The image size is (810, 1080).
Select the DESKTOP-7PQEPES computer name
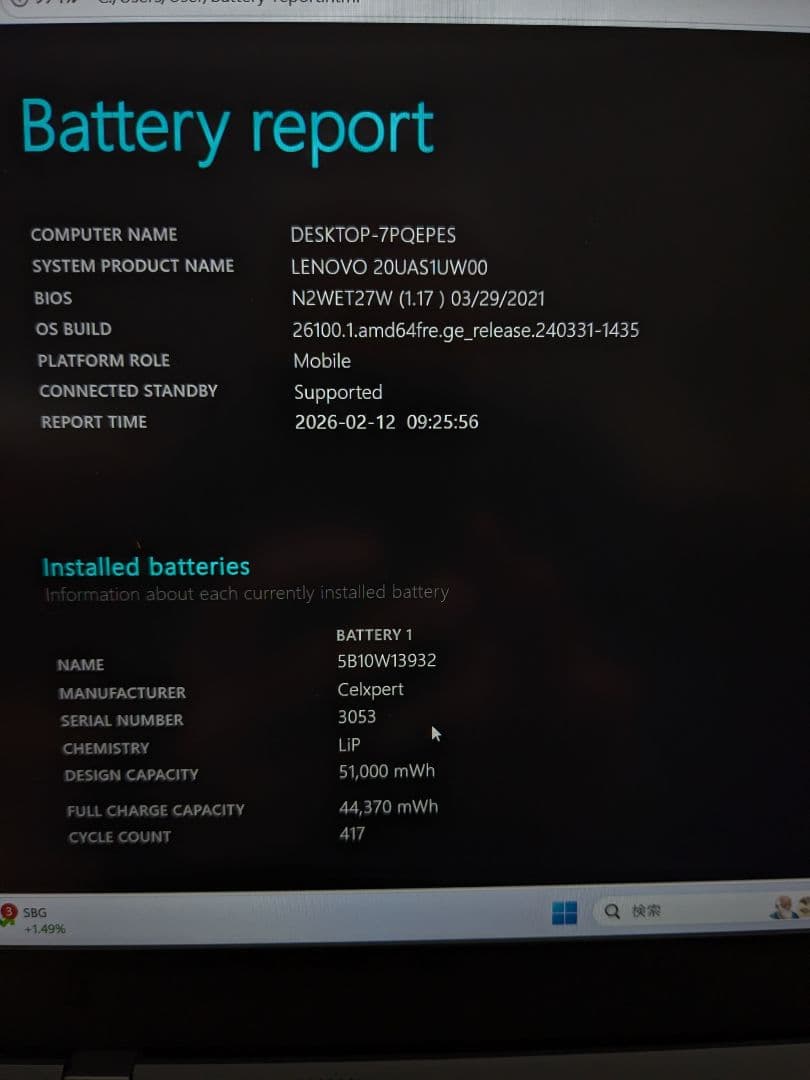(x=373, y=235)
